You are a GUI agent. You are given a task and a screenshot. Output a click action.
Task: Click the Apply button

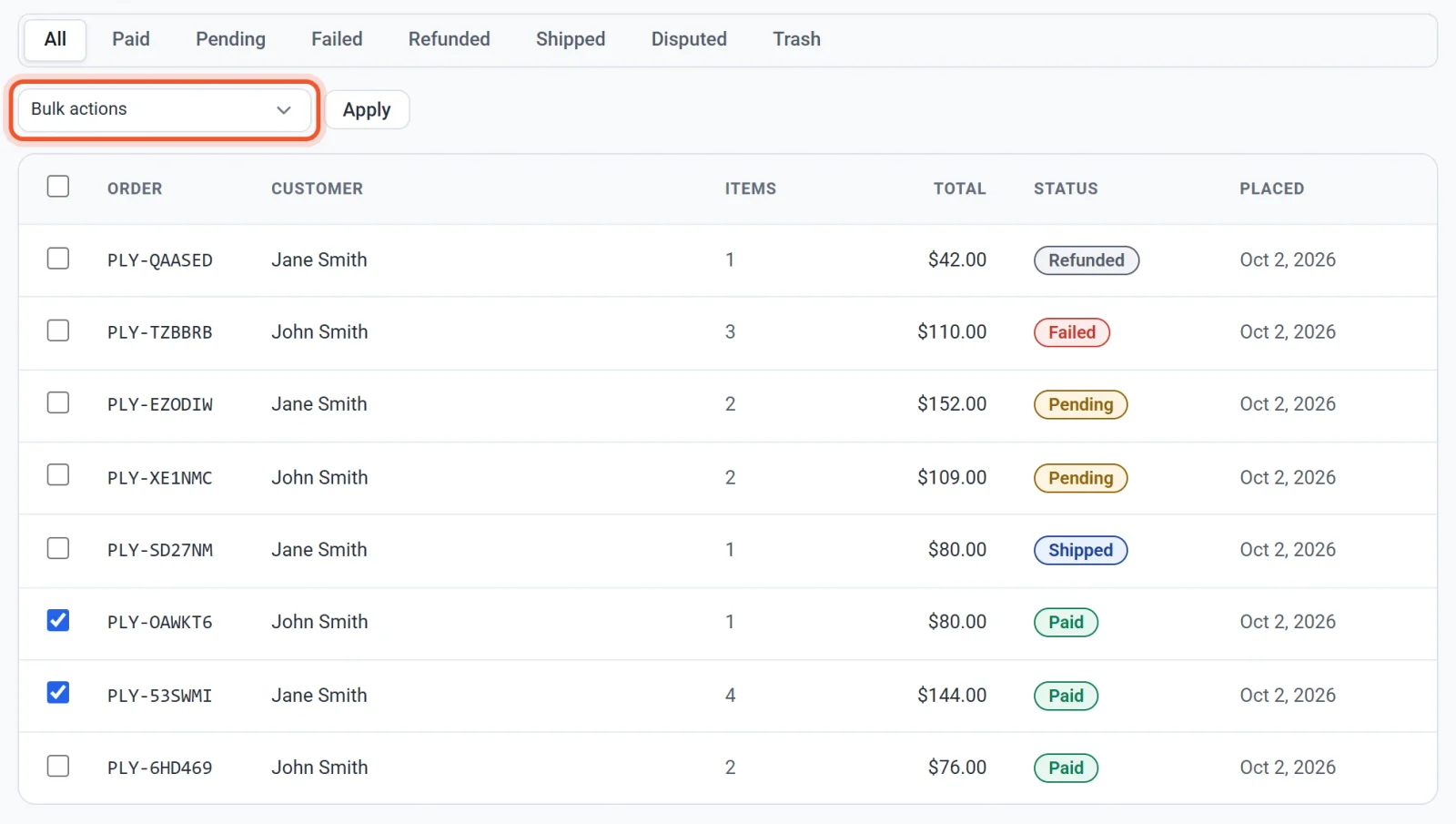[x=367, y=109]
